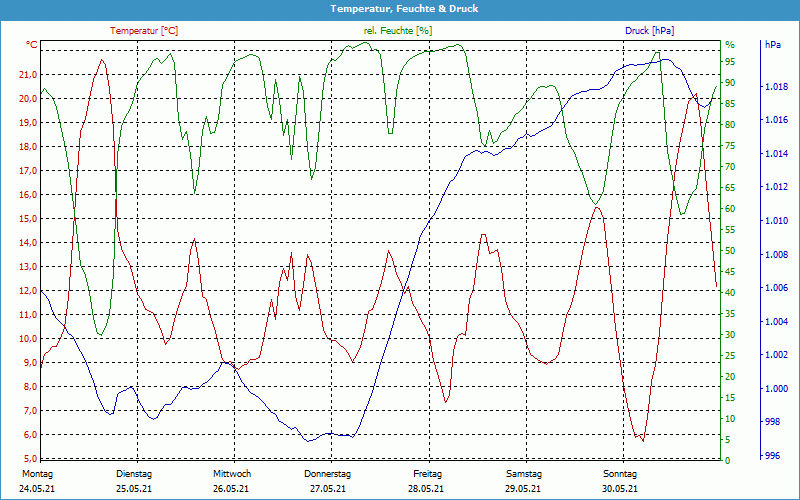Click '998' on the blue pressure axis
Viewport: 800px width, 500px height.
pyautogui.click(x=772, y=422)
